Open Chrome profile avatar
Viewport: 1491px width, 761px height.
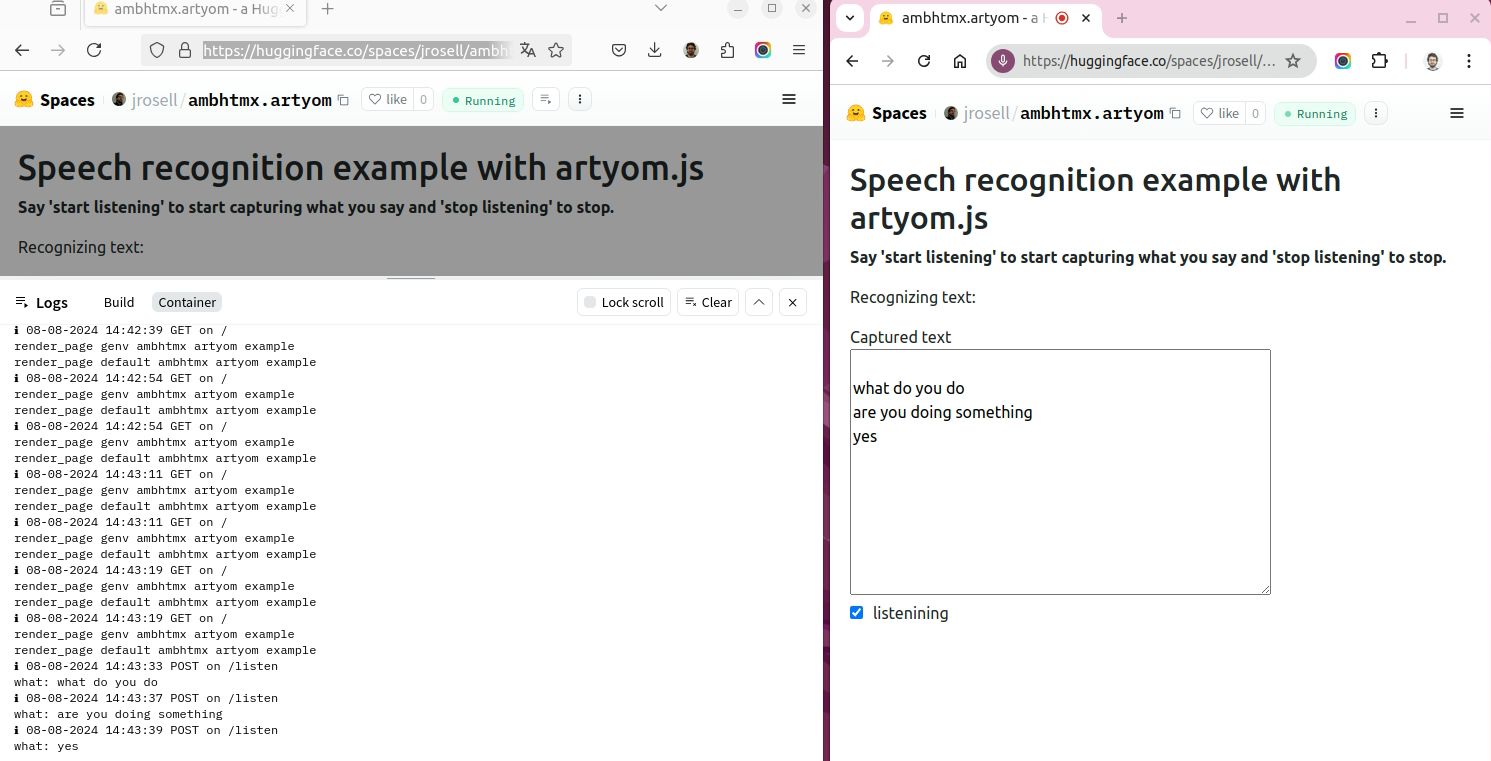click(x=1433, y=61)
